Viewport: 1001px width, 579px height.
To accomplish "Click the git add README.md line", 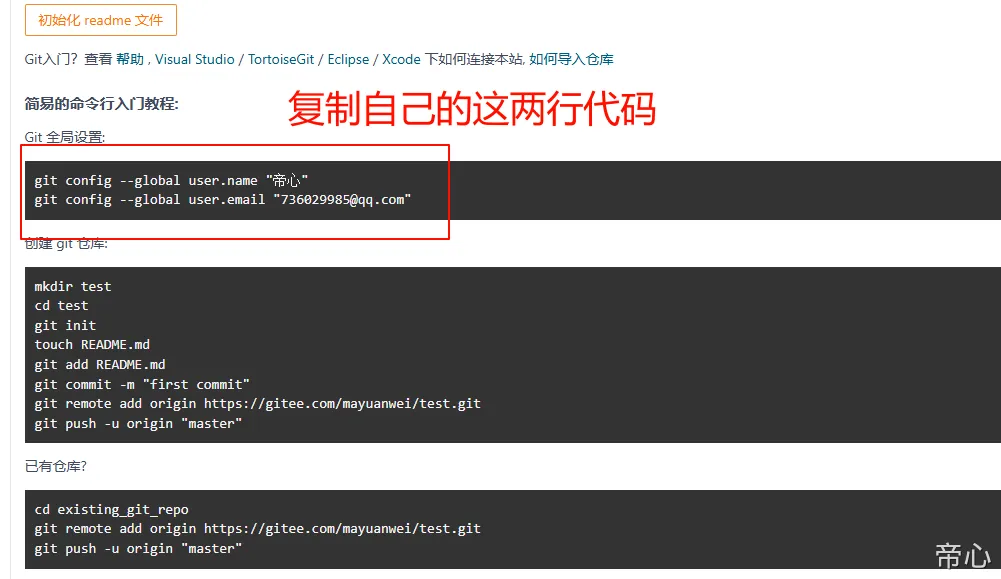I will tap(100, 365).
